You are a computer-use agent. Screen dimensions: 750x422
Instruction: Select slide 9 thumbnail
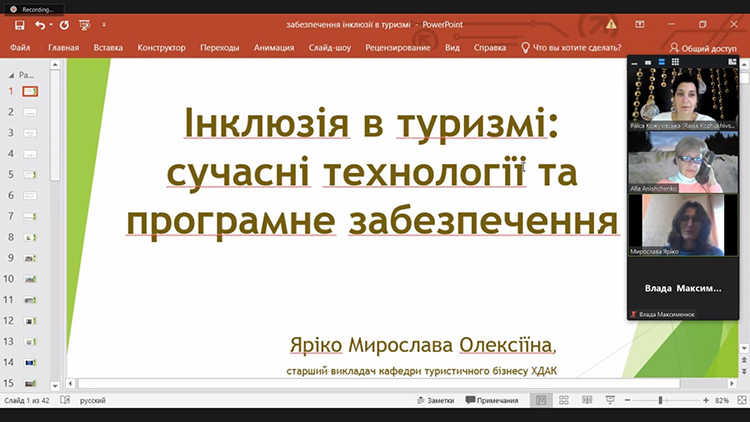[30, 258]
